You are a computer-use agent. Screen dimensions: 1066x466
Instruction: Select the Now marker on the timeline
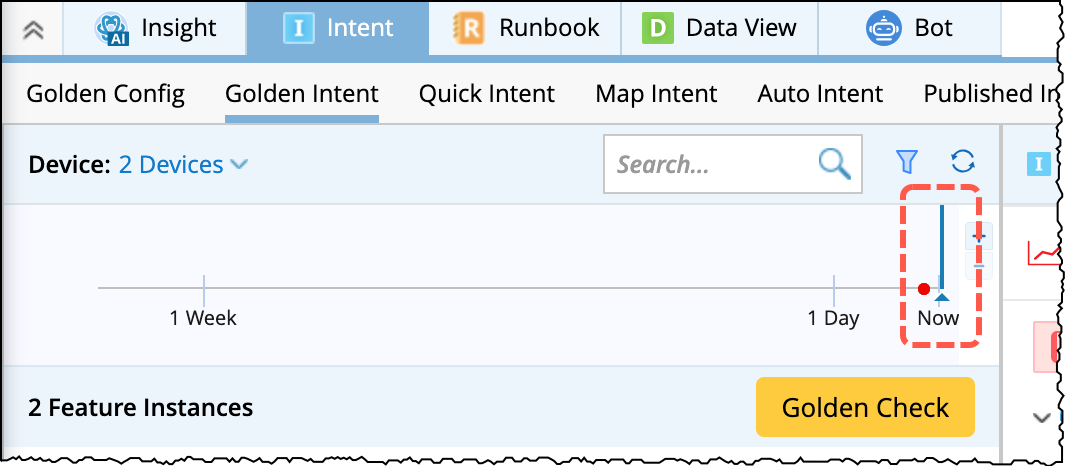pyautogui.click(x=940, y=296)
